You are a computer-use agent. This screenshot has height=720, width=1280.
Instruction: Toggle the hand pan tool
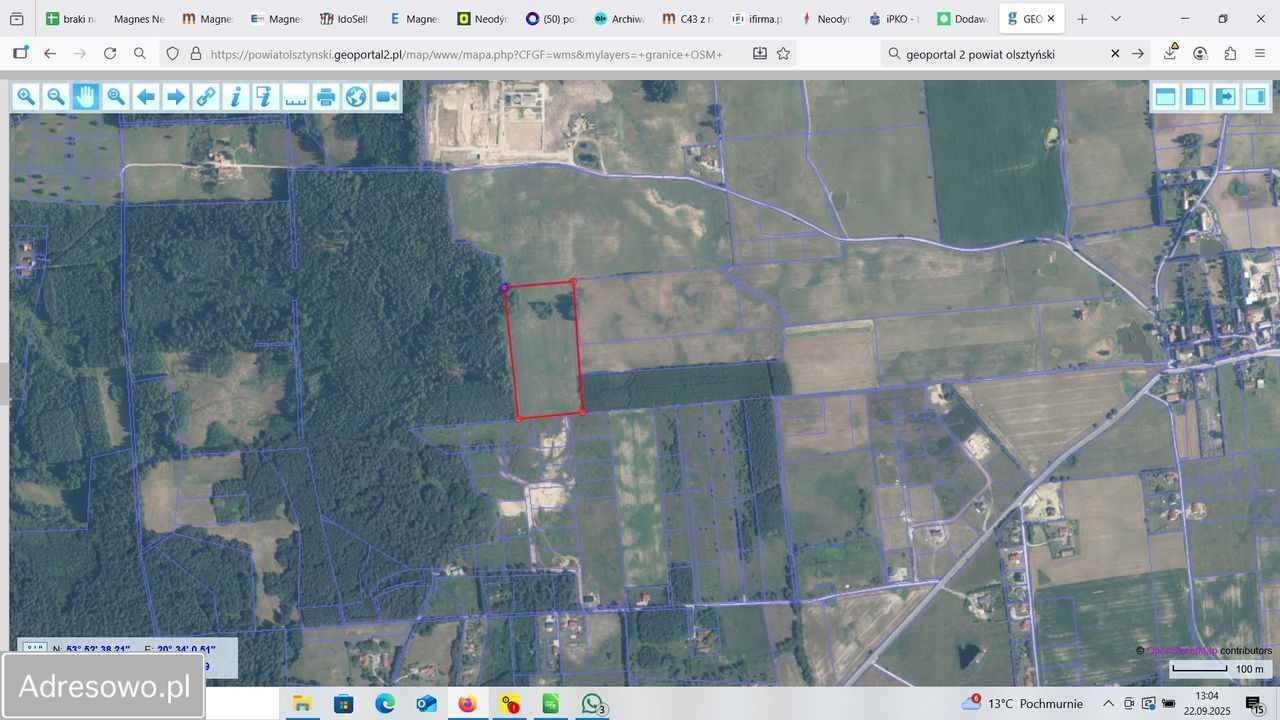coord(86,97)
